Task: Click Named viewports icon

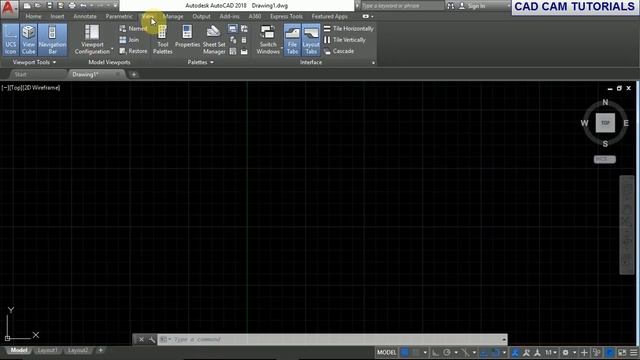Action: tap(133, 29)
